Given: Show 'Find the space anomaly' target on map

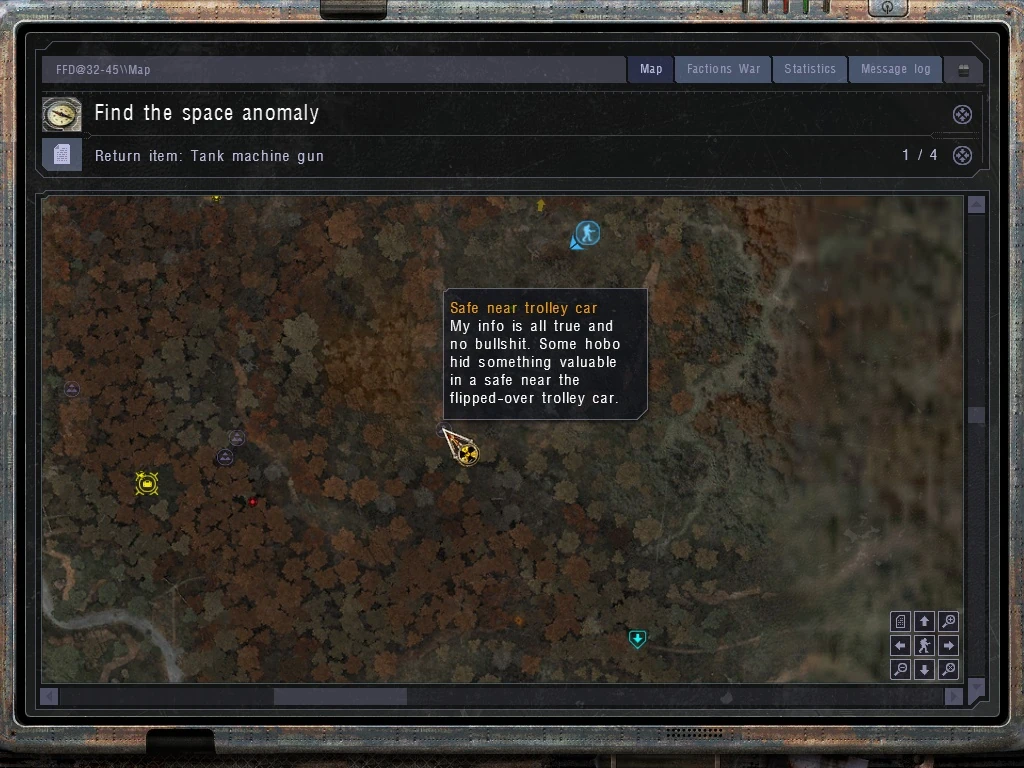Looking at the screenshot, I should (962, 115).
